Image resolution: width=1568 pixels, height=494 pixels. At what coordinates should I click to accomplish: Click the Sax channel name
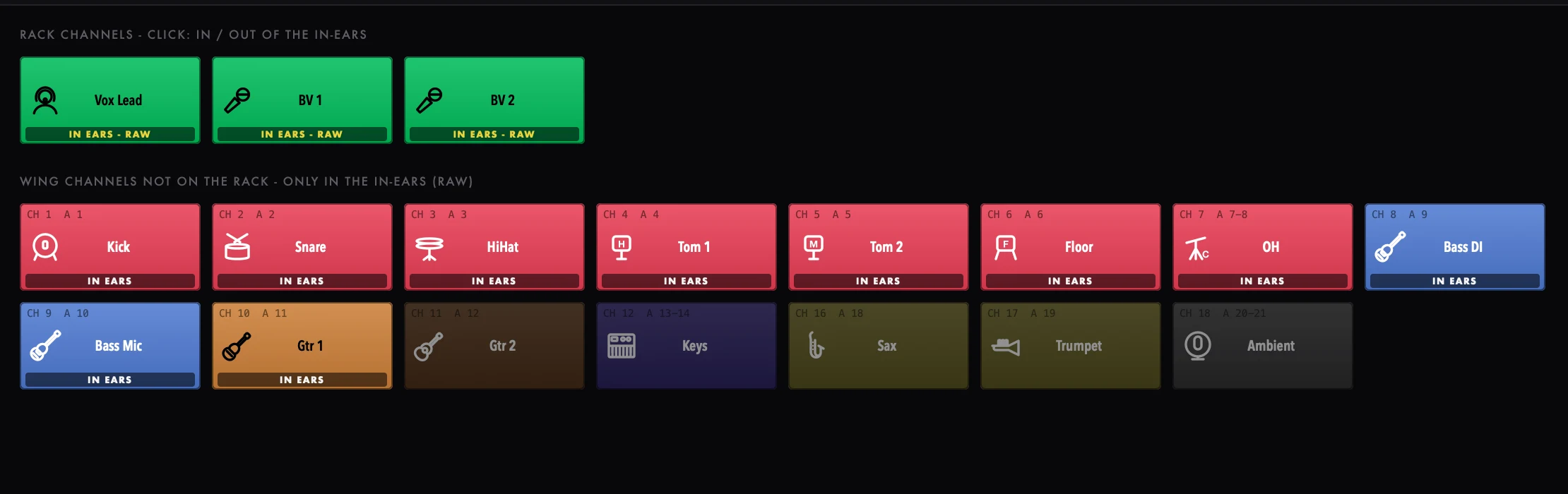point(887,346)
